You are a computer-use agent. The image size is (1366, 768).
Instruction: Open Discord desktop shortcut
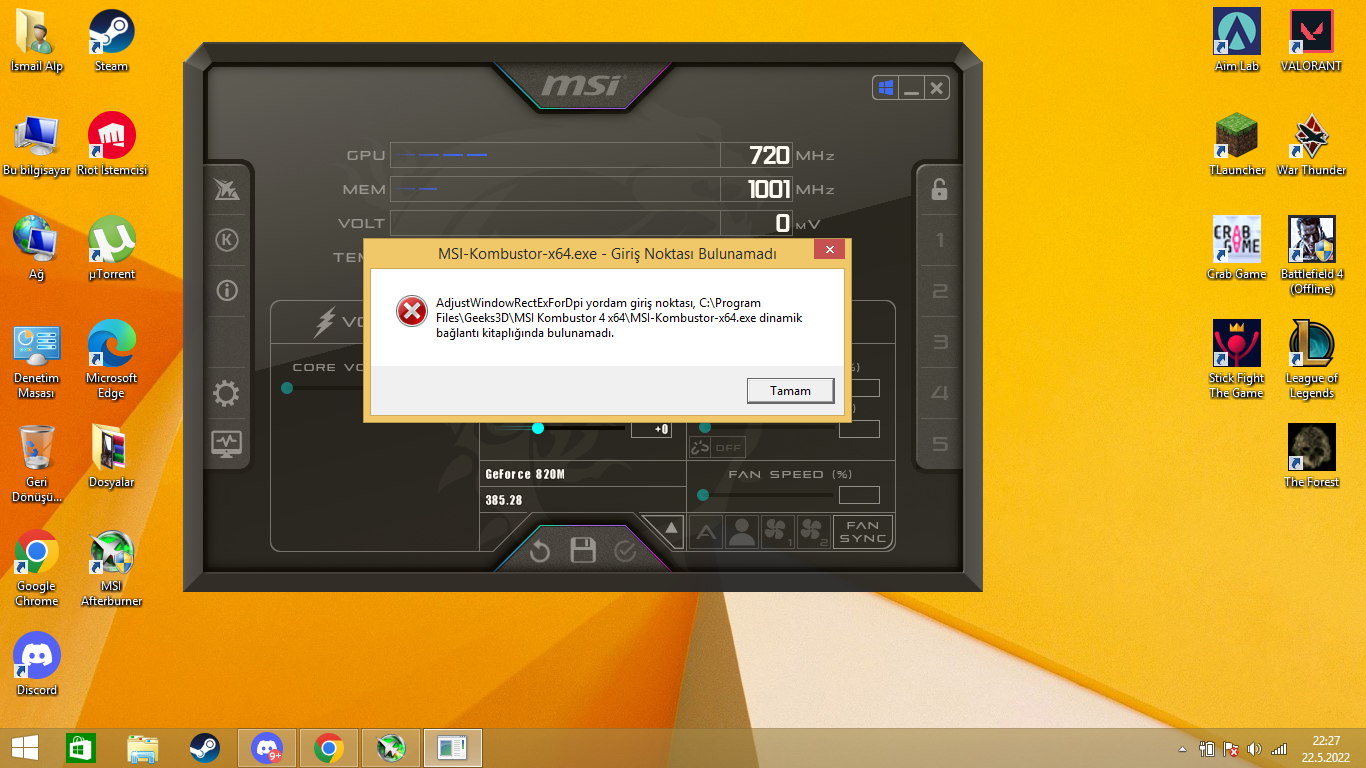coord(37,665)
